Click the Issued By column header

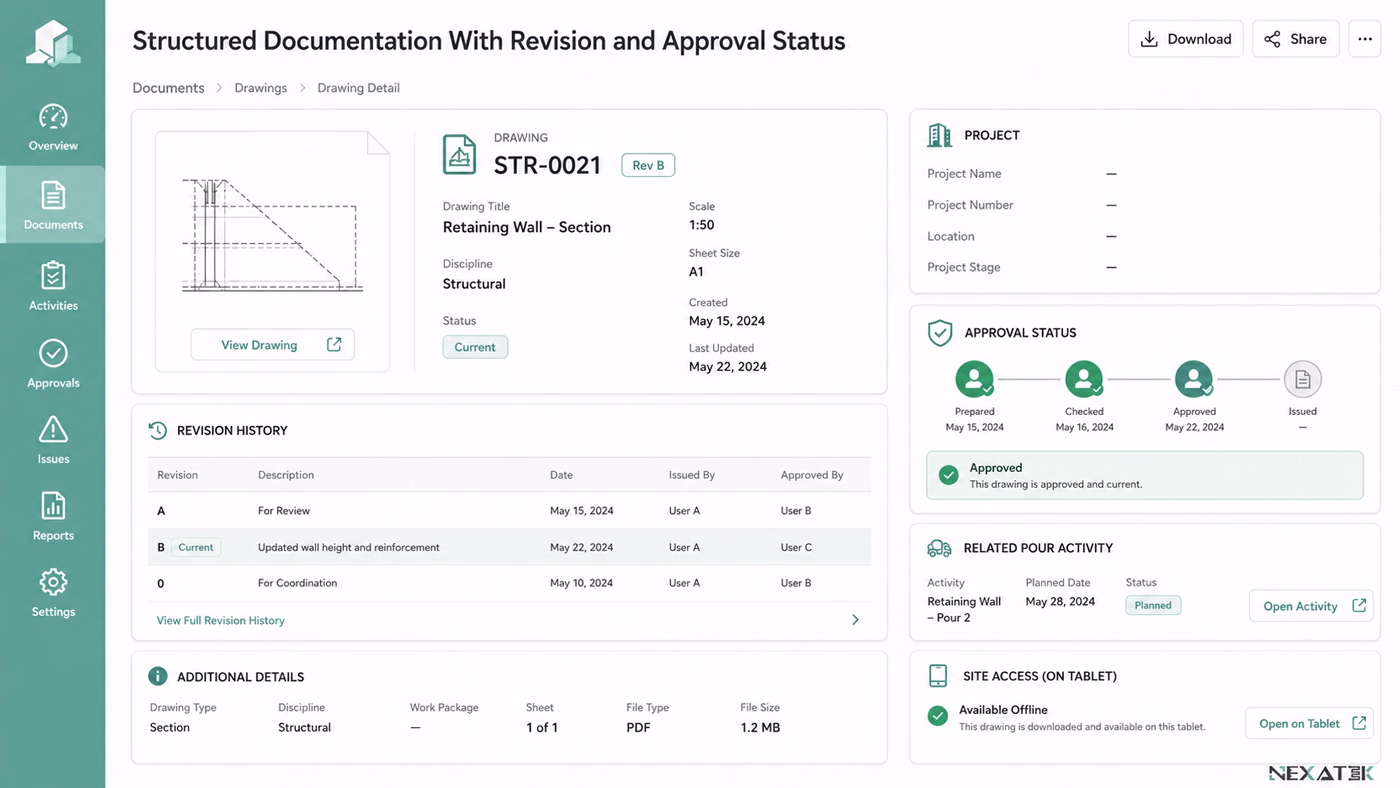tap(692, 475)
